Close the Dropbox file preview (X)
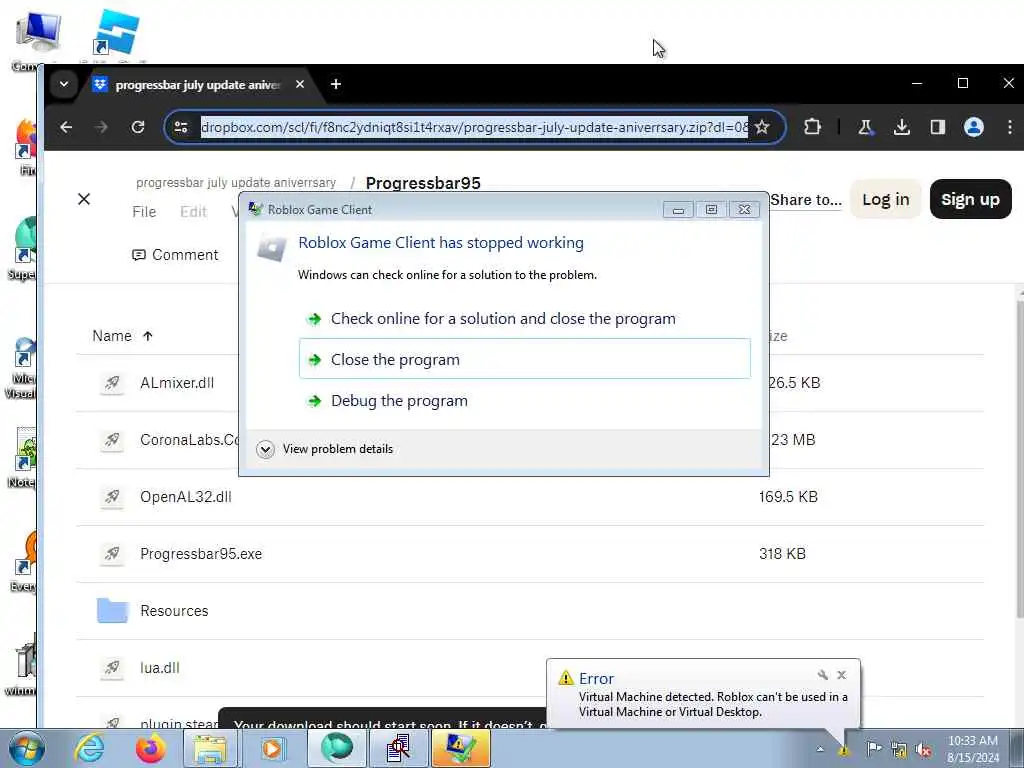 coord(84,199)
